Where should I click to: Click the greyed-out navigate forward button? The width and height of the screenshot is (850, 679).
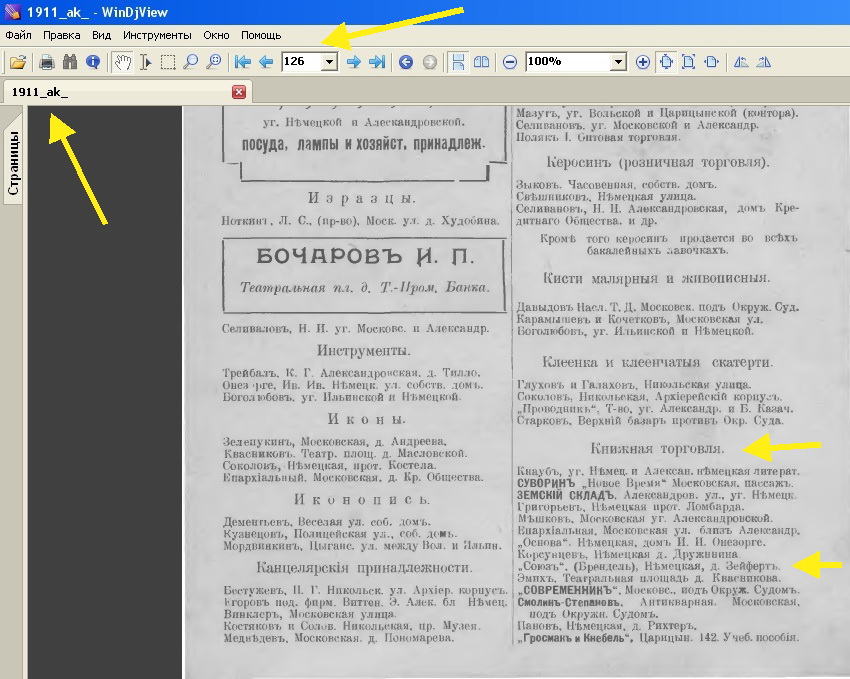pyautogui.click(x=429, y=62)
